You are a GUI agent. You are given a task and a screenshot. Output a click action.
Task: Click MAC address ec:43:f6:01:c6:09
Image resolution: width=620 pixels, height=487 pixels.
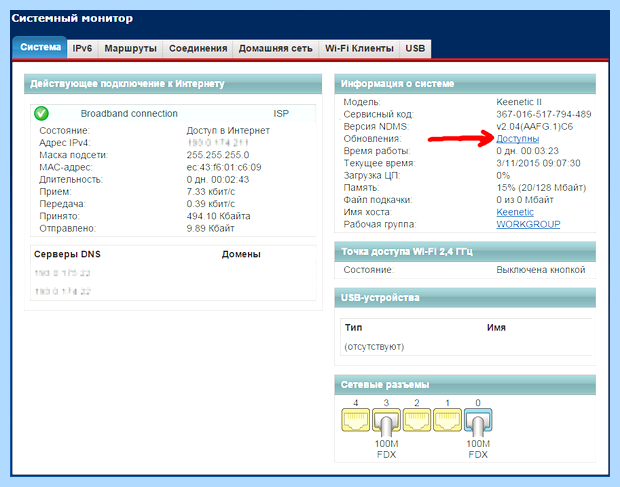(224, 167)
